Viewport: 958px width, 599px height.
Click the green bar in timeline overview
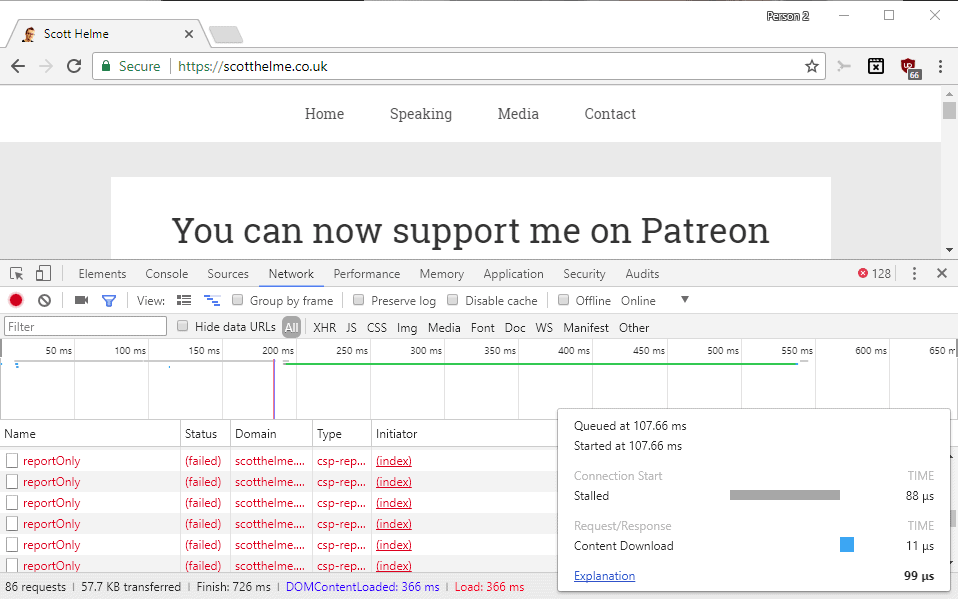(541, 364)
